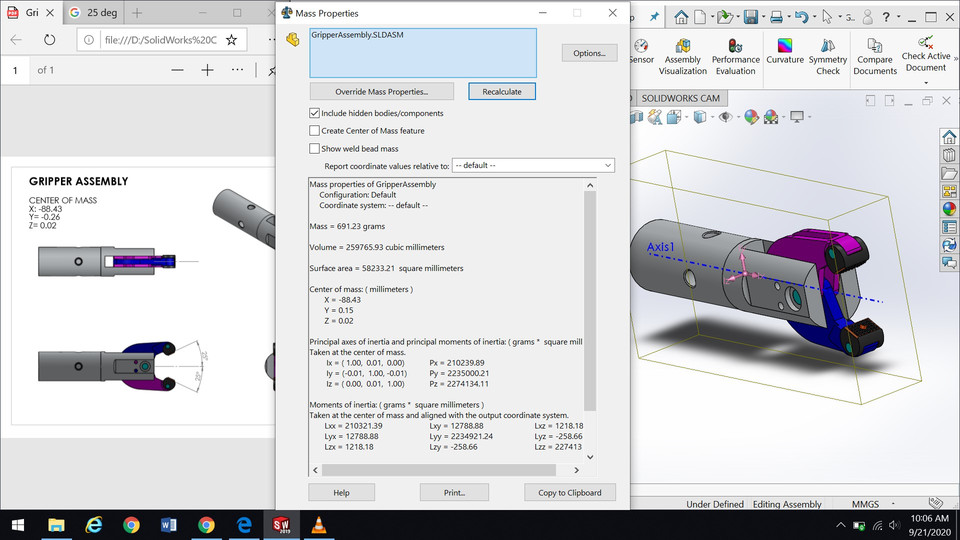Click Copy to Clipboard button
The width and height of the screenshot is (960, 540).
(x=569, y=492)
